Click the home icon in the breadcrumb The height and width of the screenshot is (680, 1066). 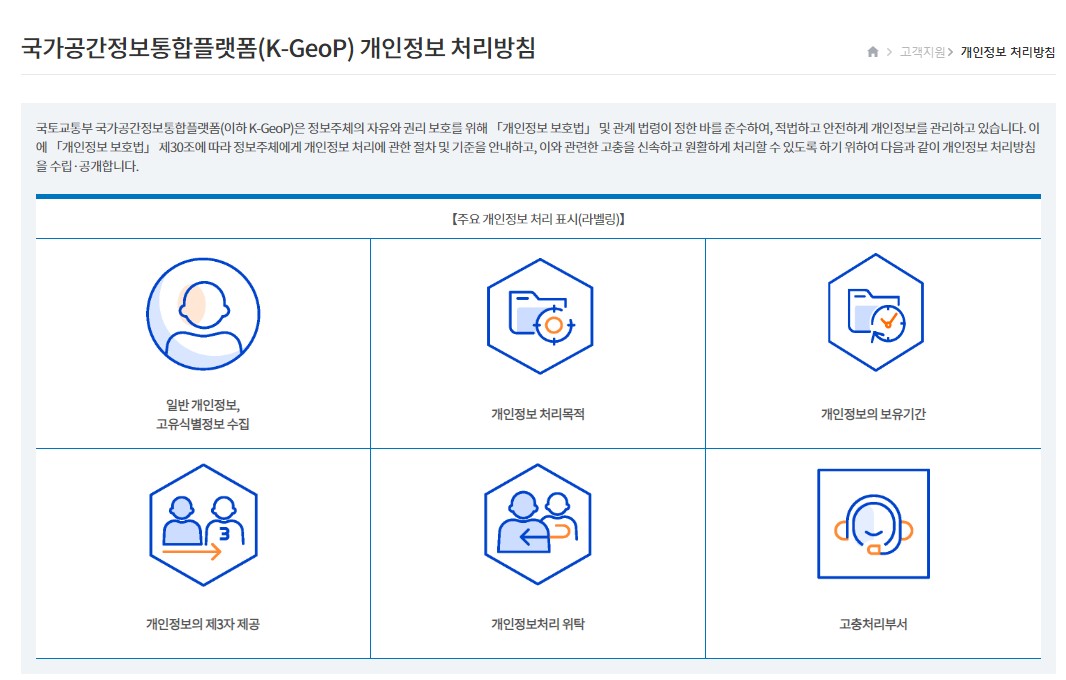(x=873, y=52)
